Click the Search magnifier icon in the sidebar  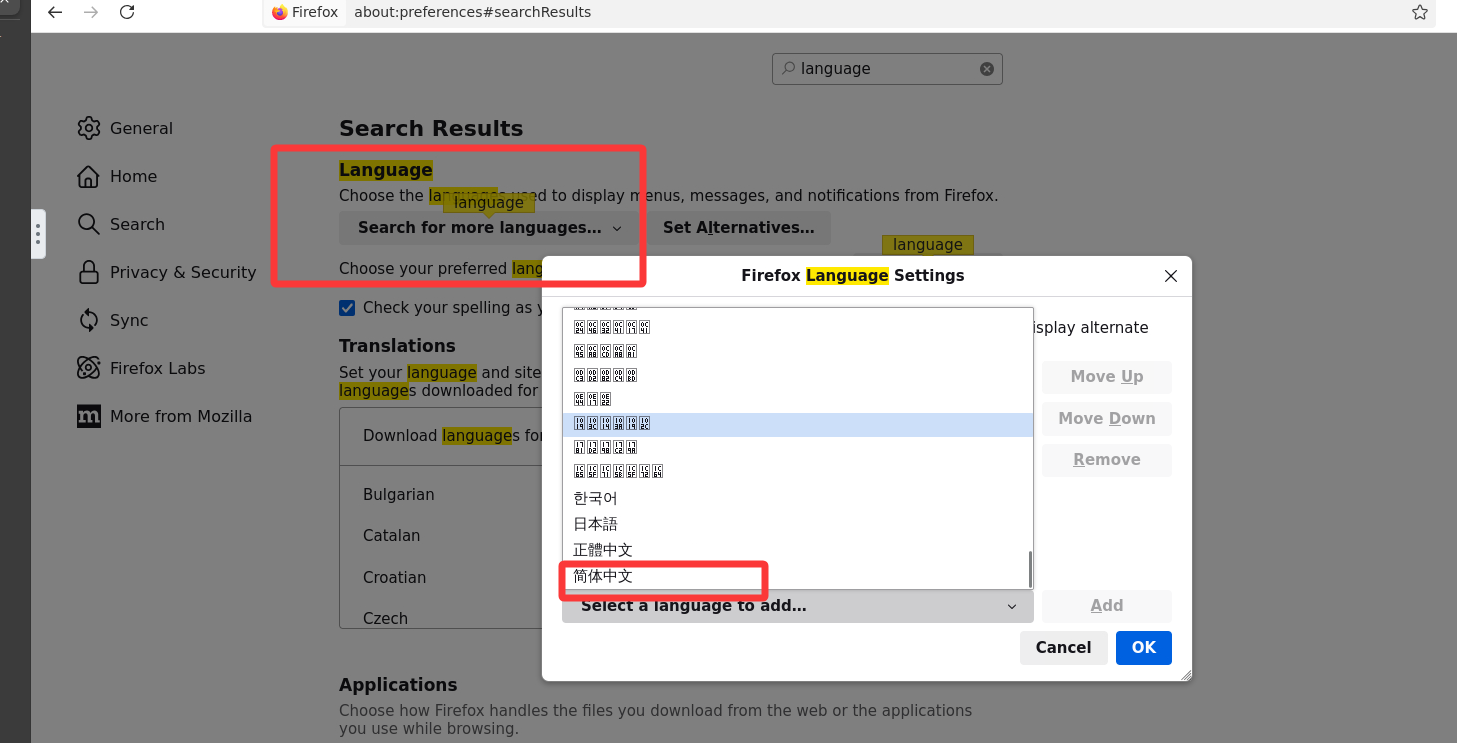click(89, 224)
